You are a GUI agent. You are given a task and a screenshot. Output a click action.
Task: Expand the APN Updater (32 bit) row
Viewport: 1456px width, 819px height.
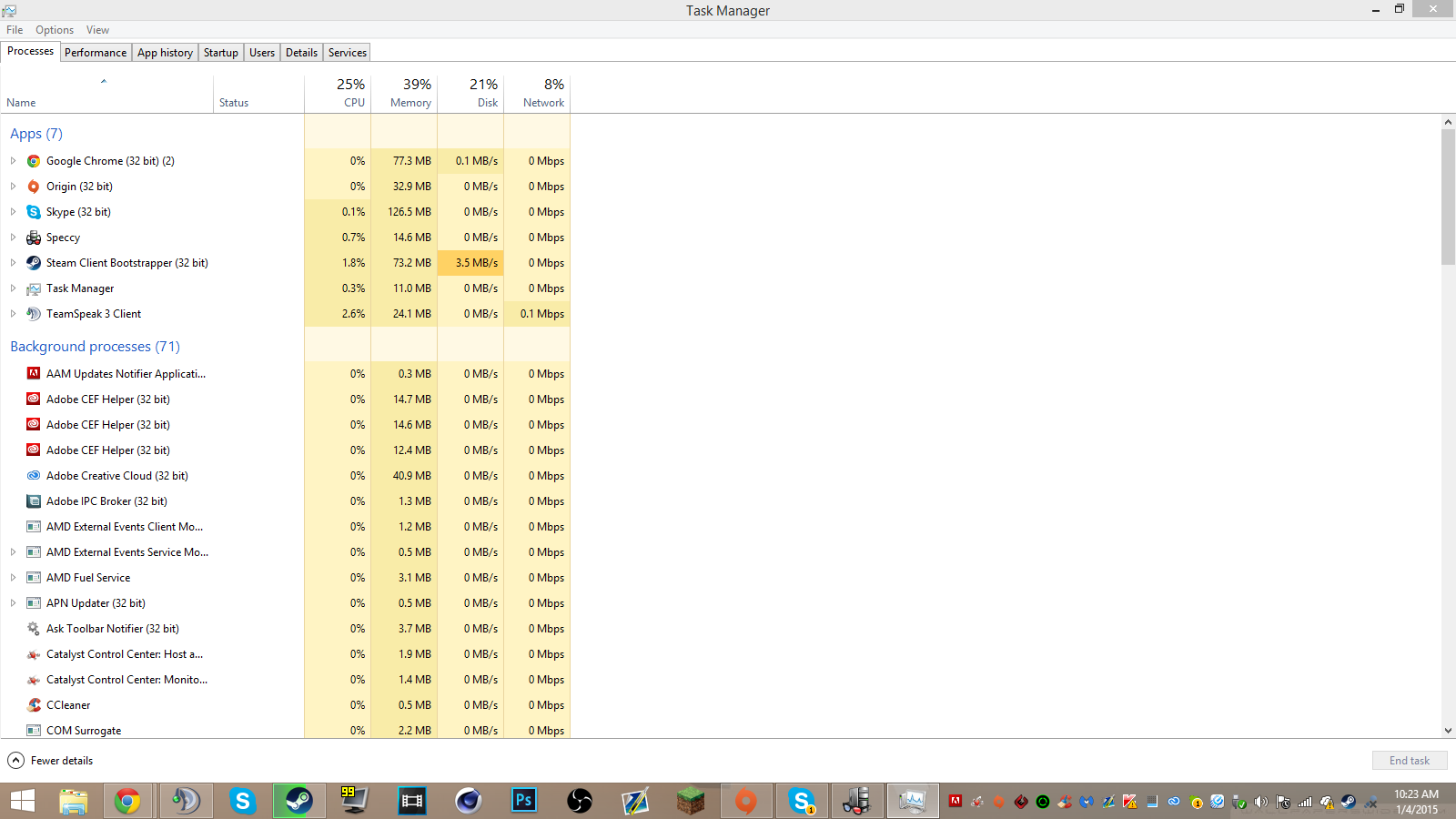pos(13,603)
